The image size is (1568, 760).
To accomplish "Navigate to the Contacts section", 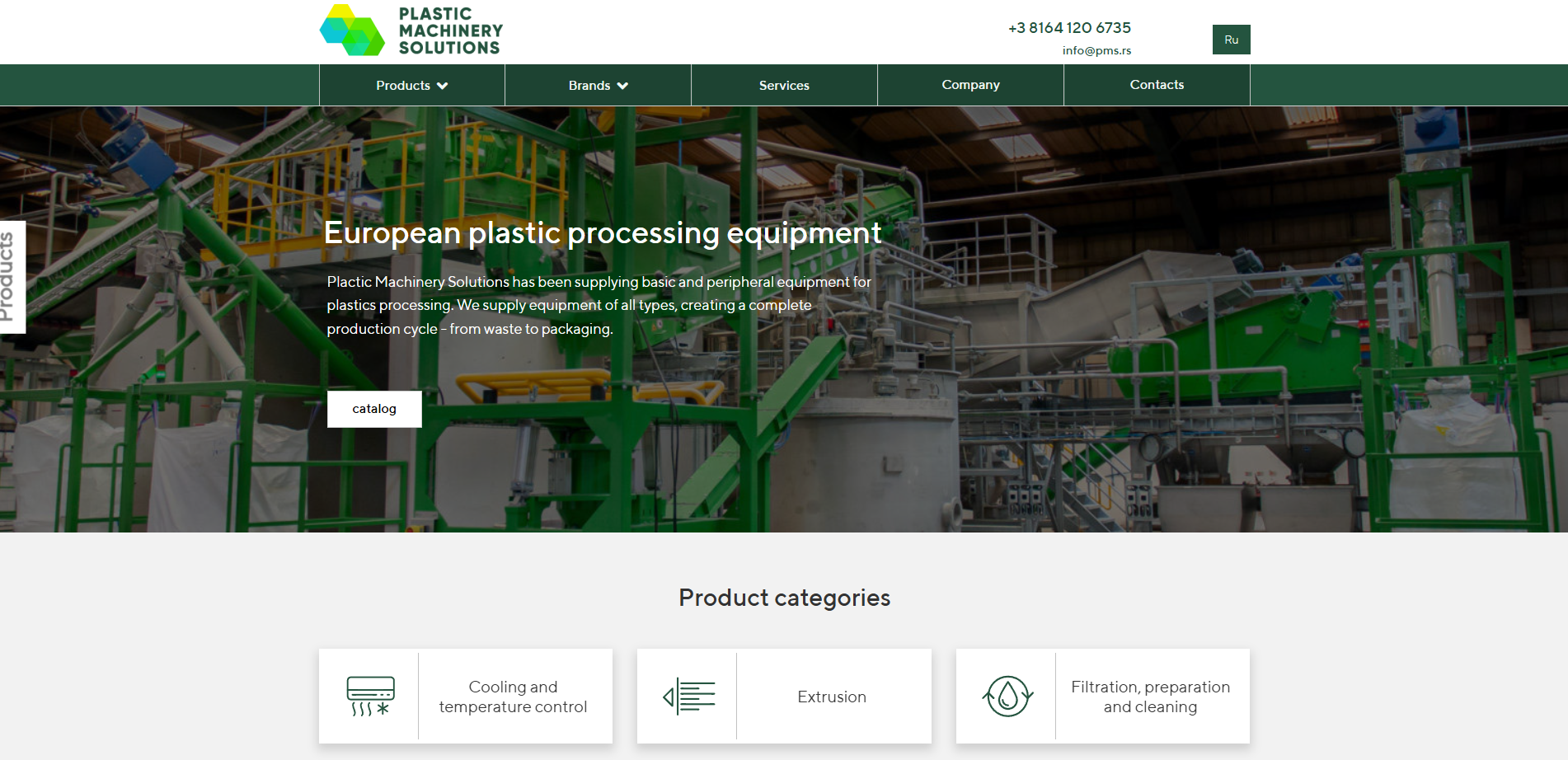I will [1157, 85].
